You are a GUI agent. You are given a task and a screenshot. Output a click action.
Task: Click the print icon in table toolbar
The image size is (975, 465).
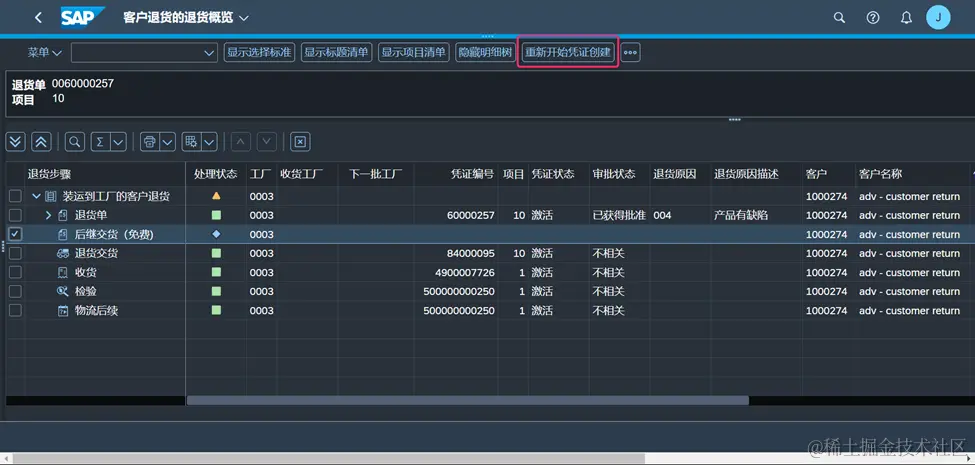(149, 142)
